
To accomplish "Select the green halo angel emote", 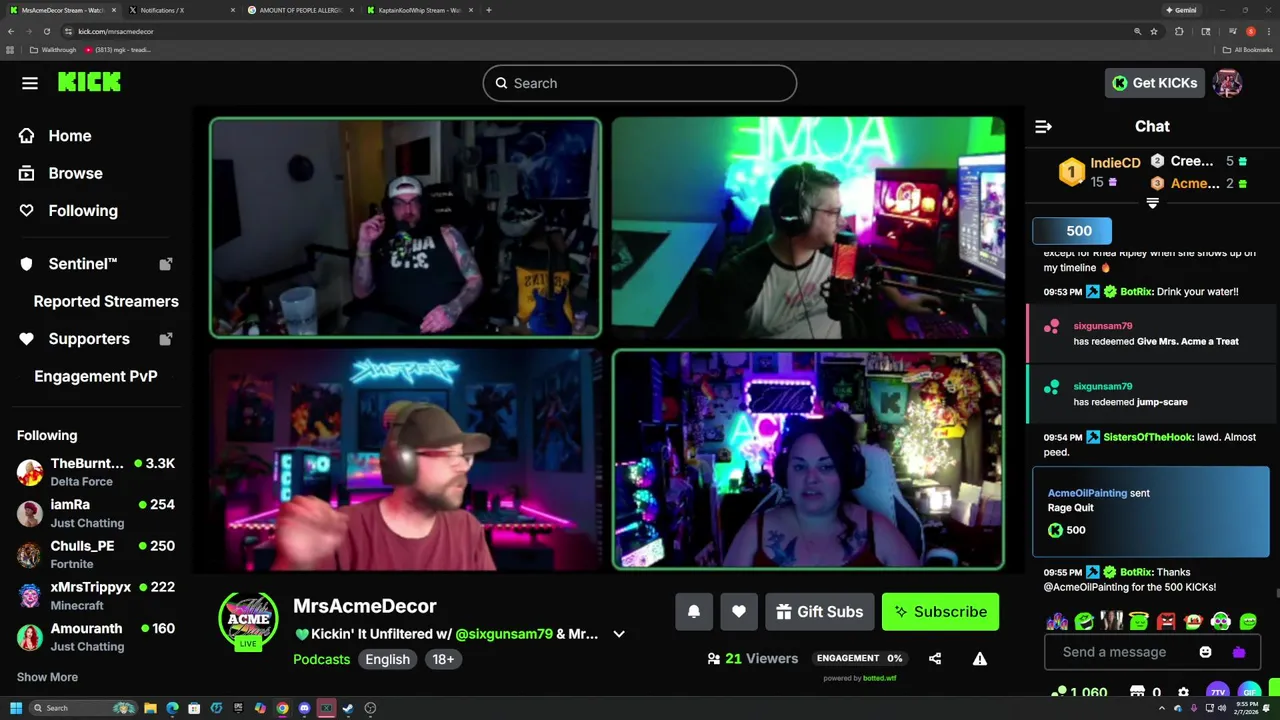I will pos(1139,622).
